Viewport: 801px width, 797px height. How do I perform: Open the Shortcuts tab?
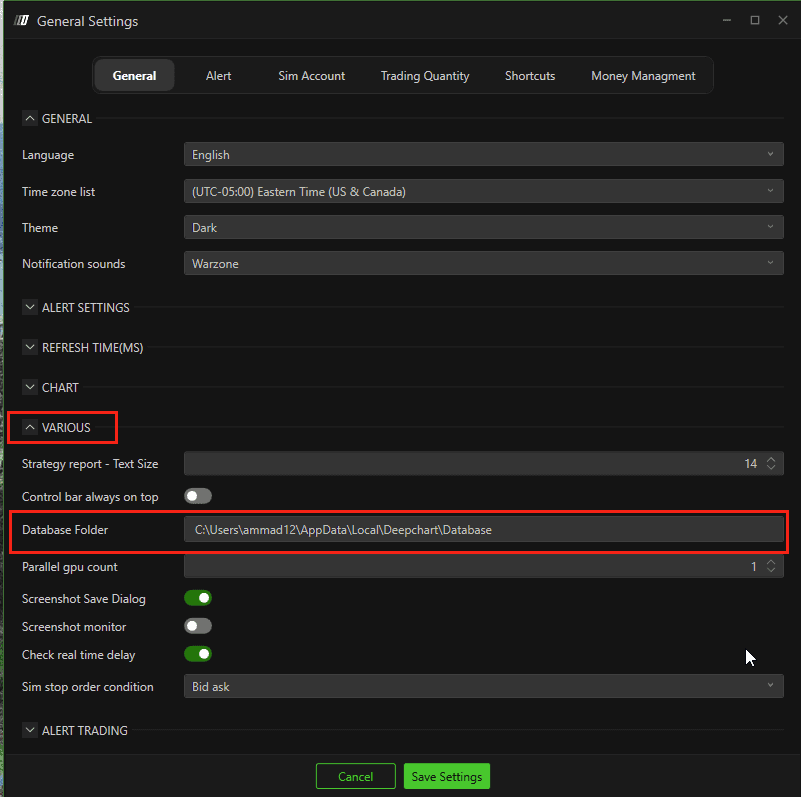pyautogui.click(x=530, y=76)
